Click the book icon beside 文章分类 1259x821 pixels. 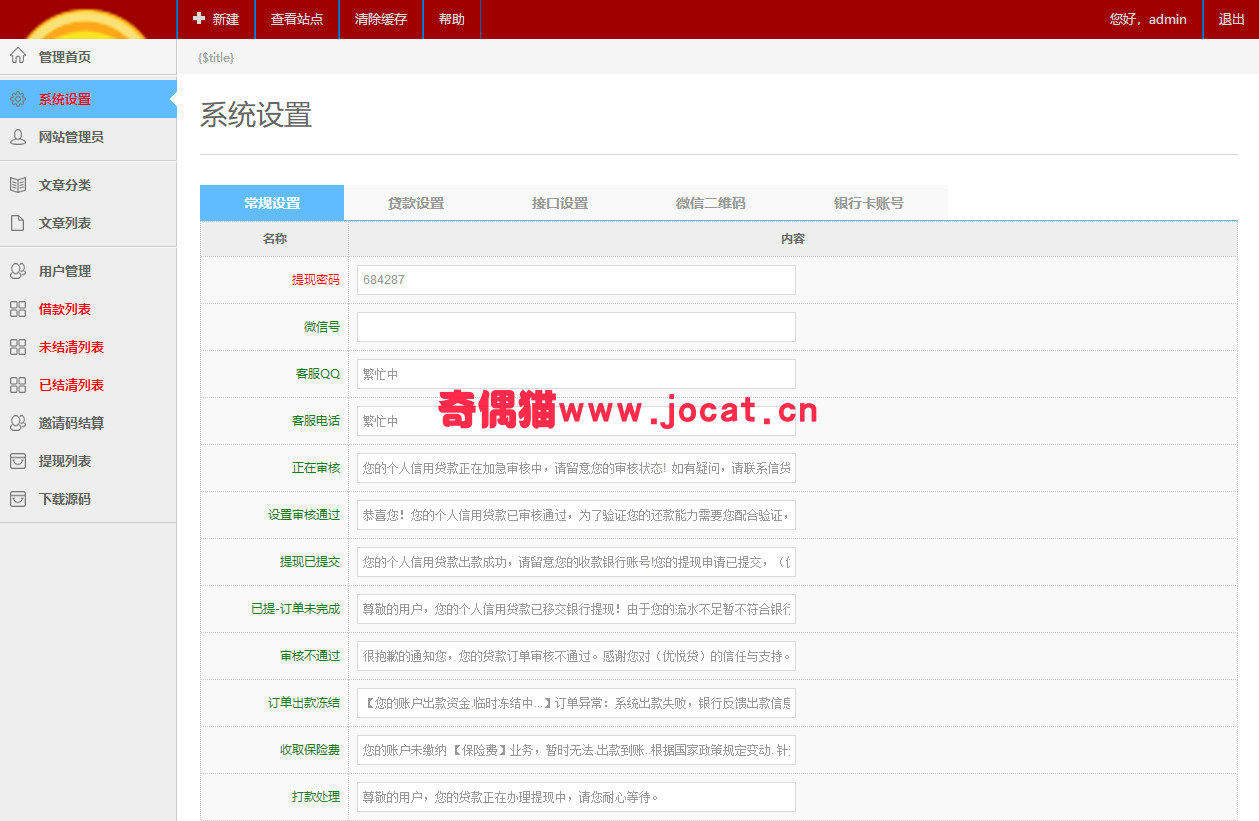pos(18,185)
